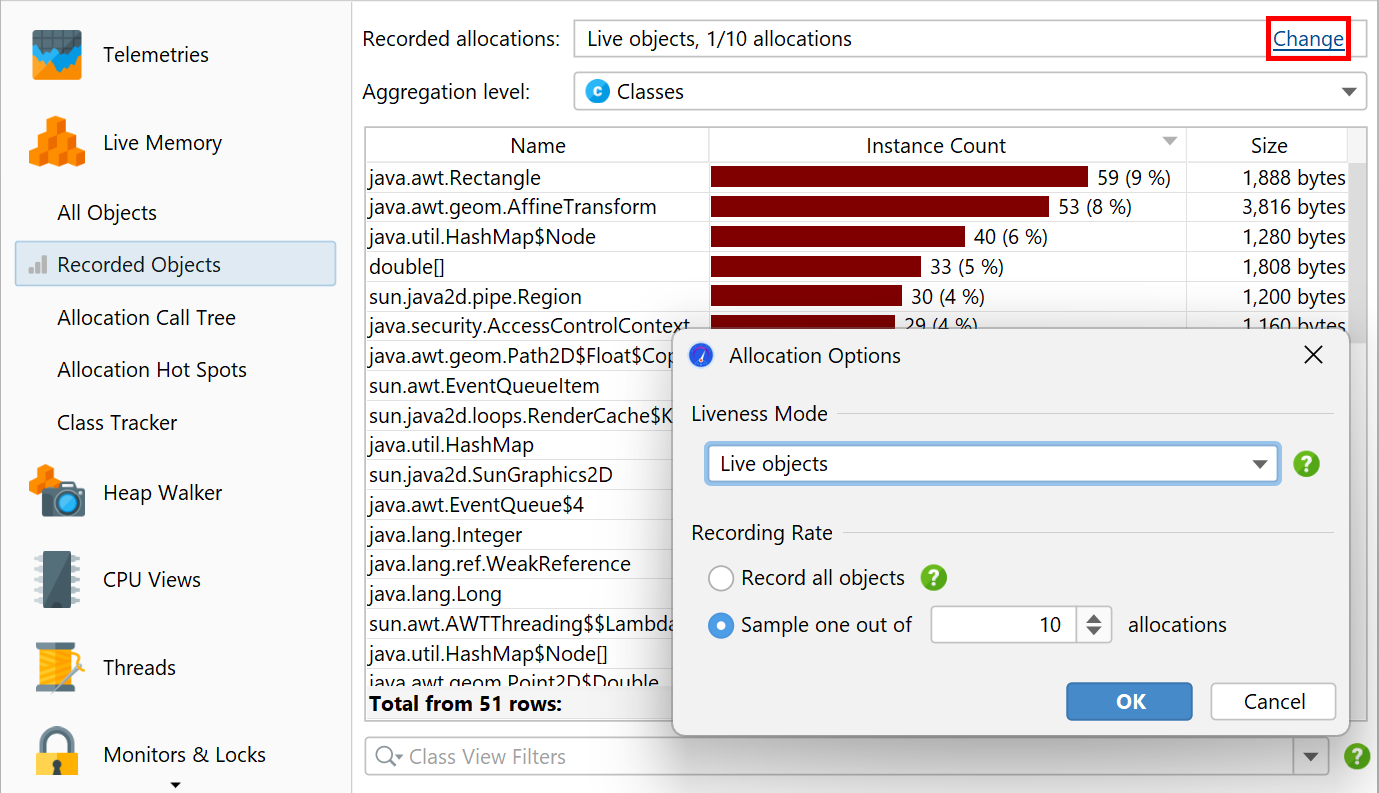Open the Allocation Call Tree view
Image resolution: width=1379 pixels, height=793 pixels.
click(x=146, y=318)
